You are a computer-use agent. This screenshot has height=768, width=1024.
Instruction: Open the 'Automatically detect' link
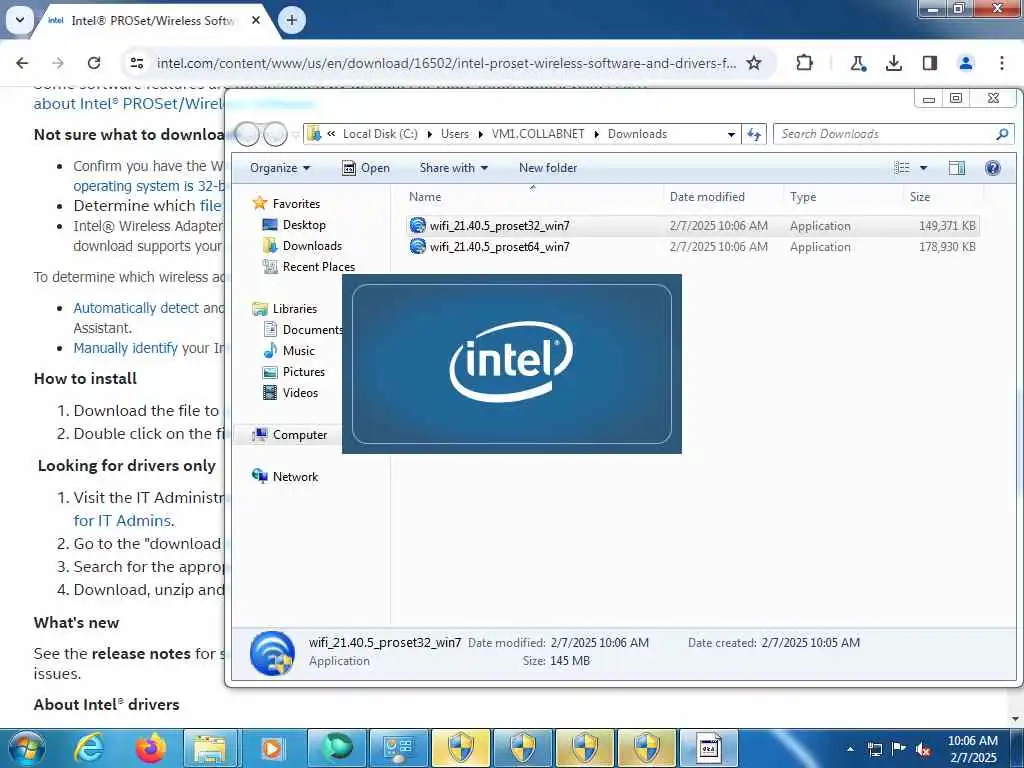[136, 308]
